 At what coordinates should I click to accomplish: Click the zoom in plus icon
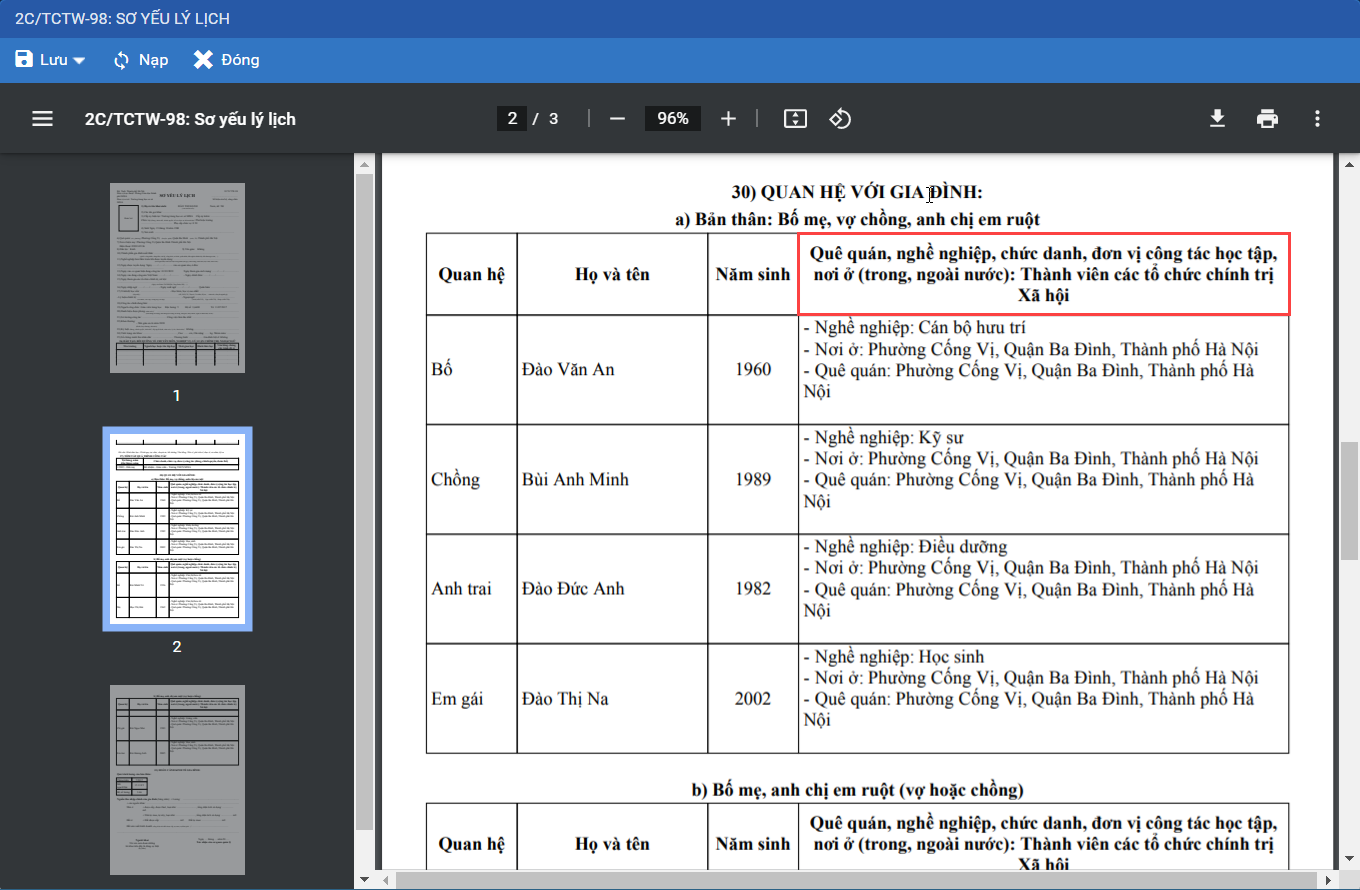click(728, 119)
